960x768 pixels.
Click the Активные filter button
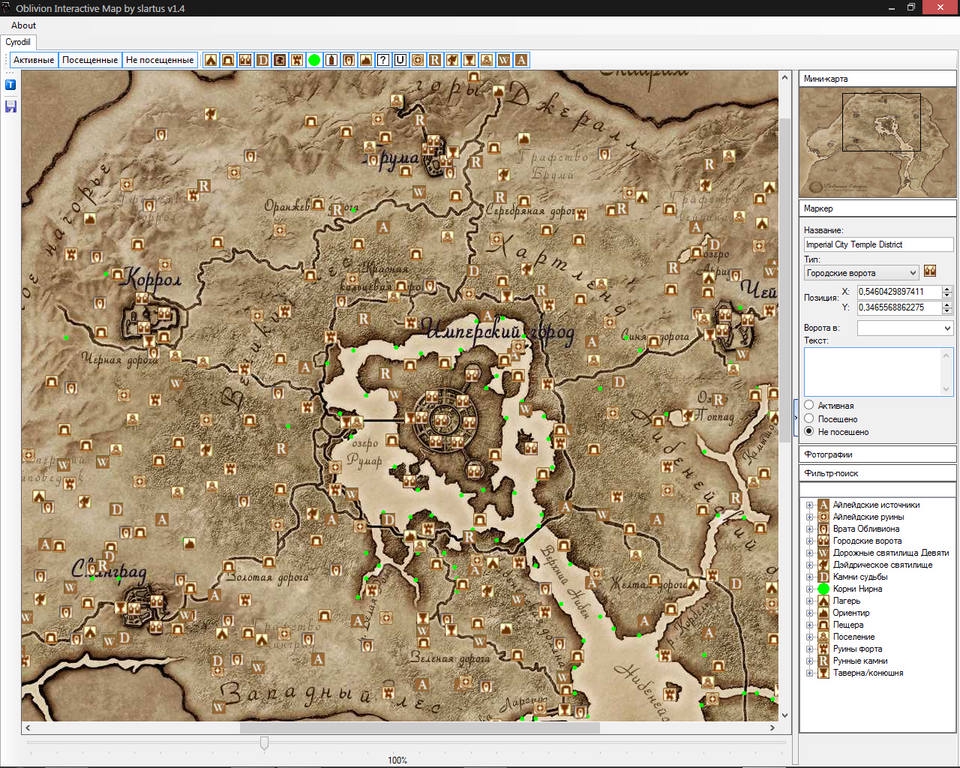pos(34,60)
